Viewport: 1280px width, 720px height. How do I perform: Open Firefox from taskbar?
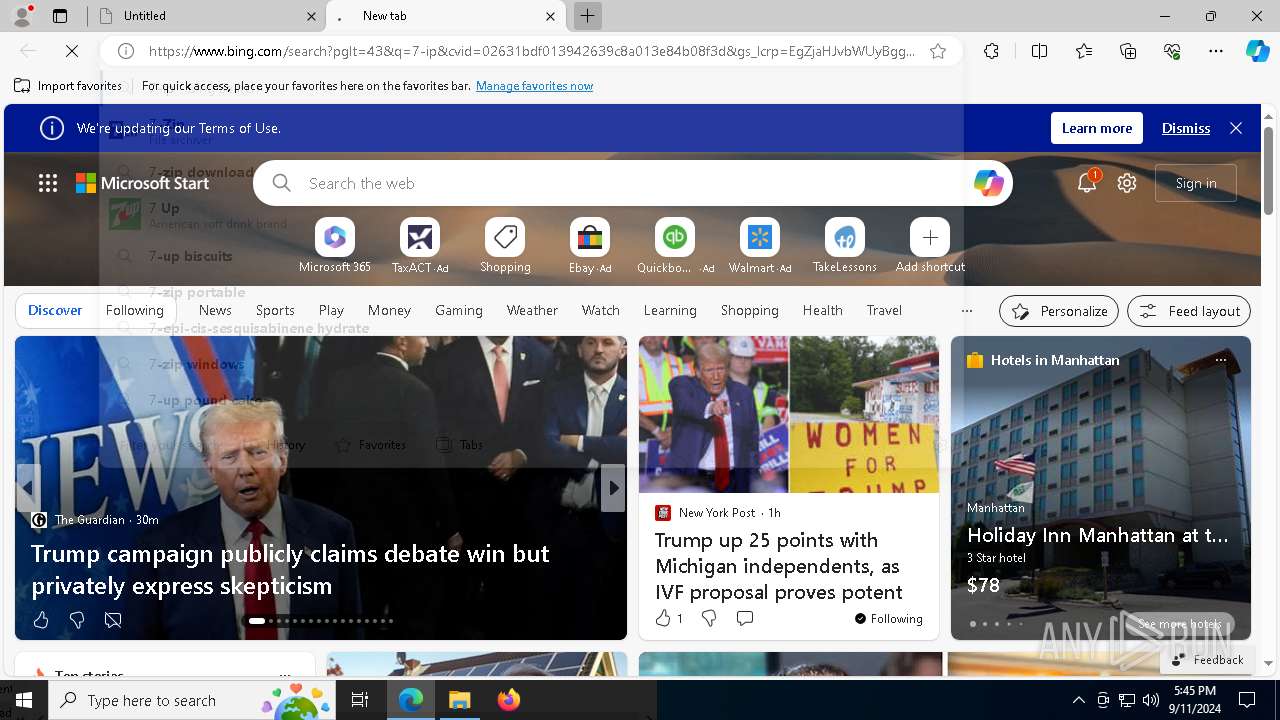(x=509, y=700)
